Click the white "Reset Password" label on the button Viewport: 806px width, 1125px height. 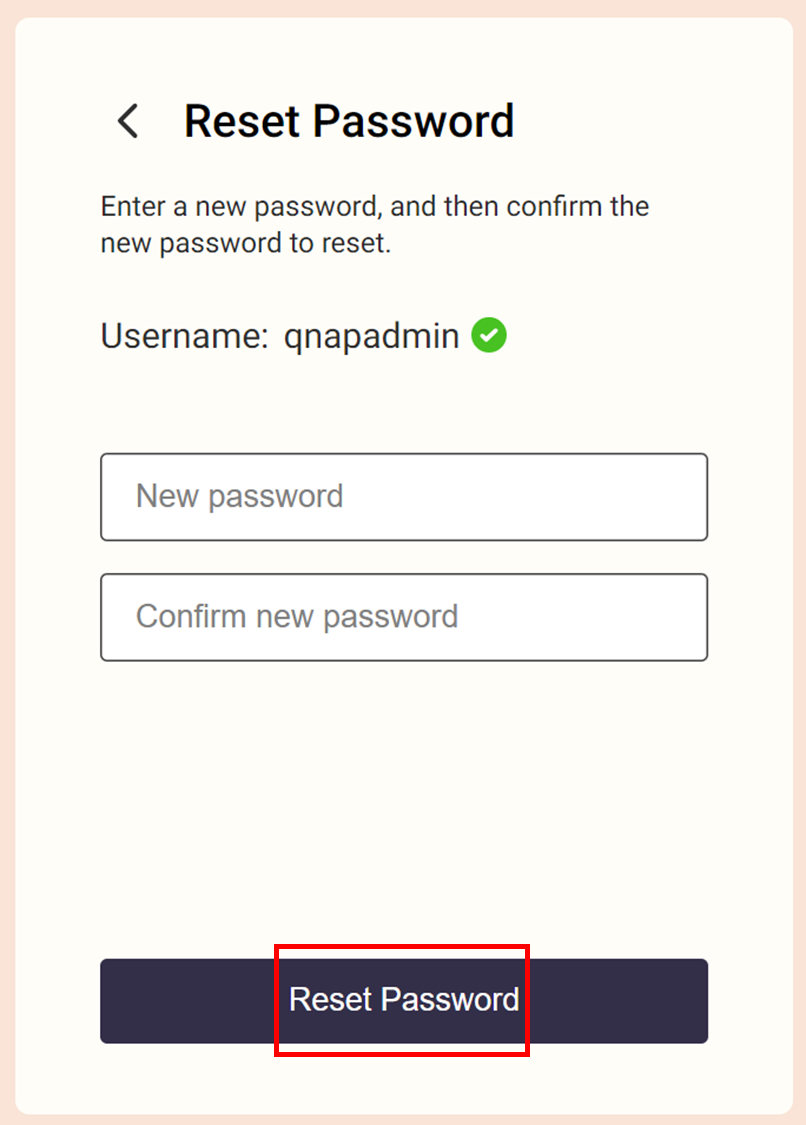pos(404,999)
